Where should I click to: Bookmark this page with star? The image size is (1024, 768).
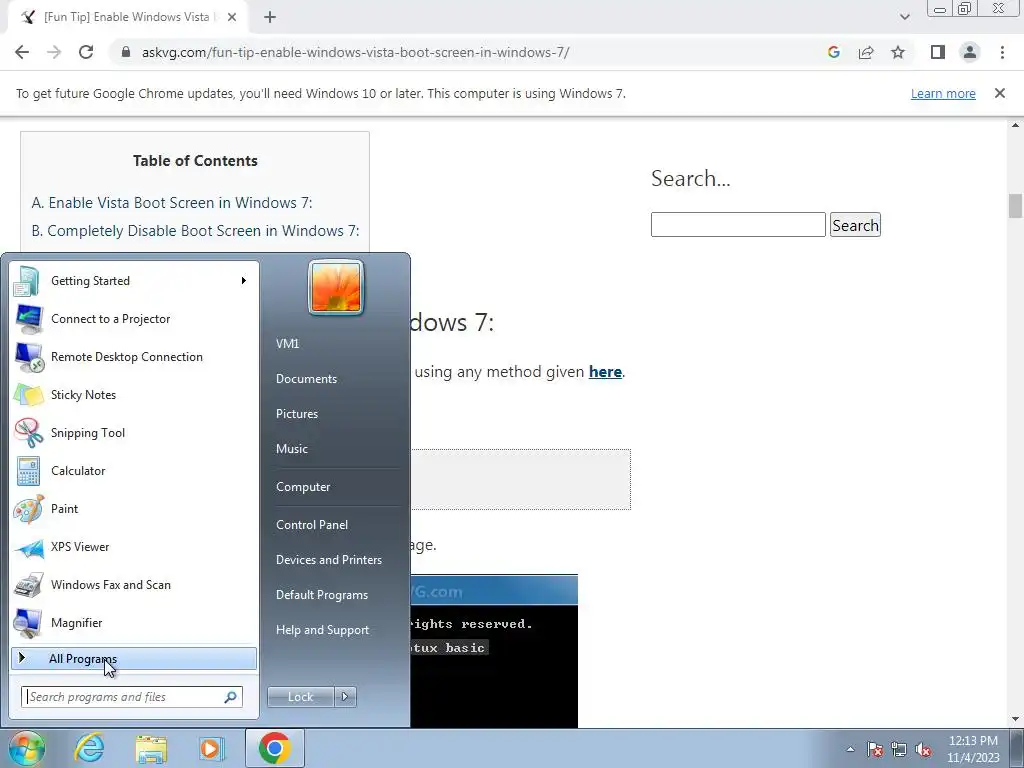pos(898,52)
